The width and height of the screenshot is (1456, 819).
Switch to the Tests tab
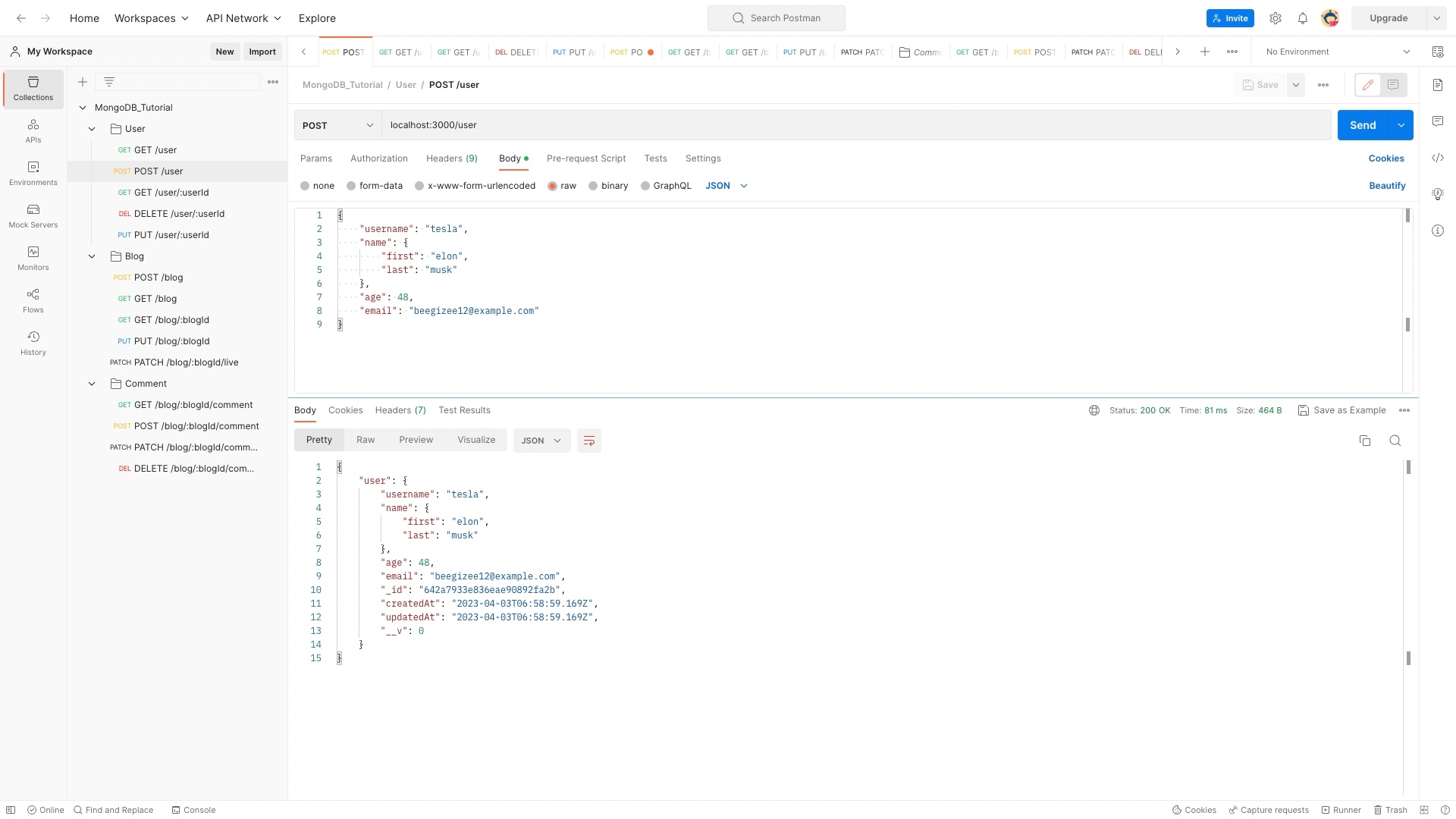pyautogui.click(x=656, y=158)
